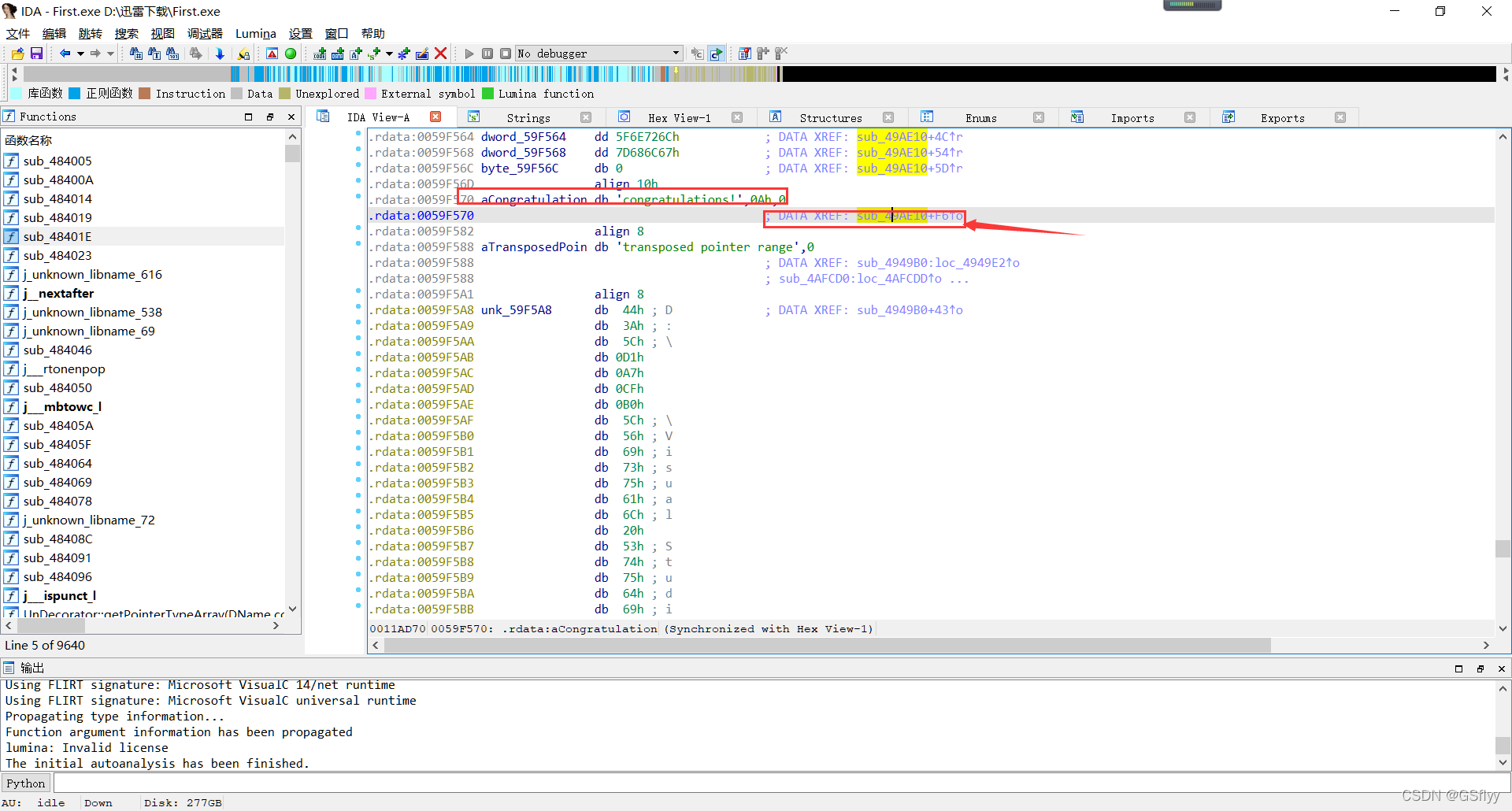Select sub_484023 in Functions list
Viewport: 1512px width, 811px height.
coord(57,255)
